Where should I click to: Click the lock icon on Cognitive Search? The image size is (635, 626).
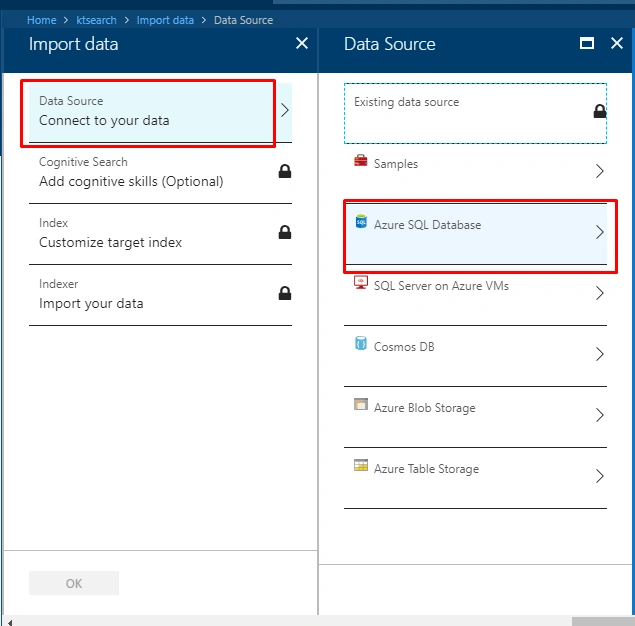285,171
